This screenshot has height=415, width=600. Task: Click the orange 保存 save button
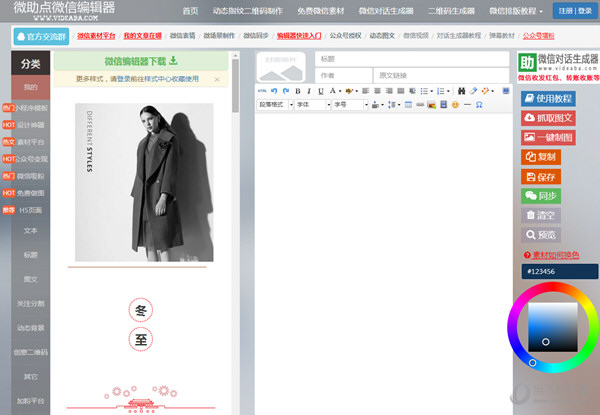[541, 177]
